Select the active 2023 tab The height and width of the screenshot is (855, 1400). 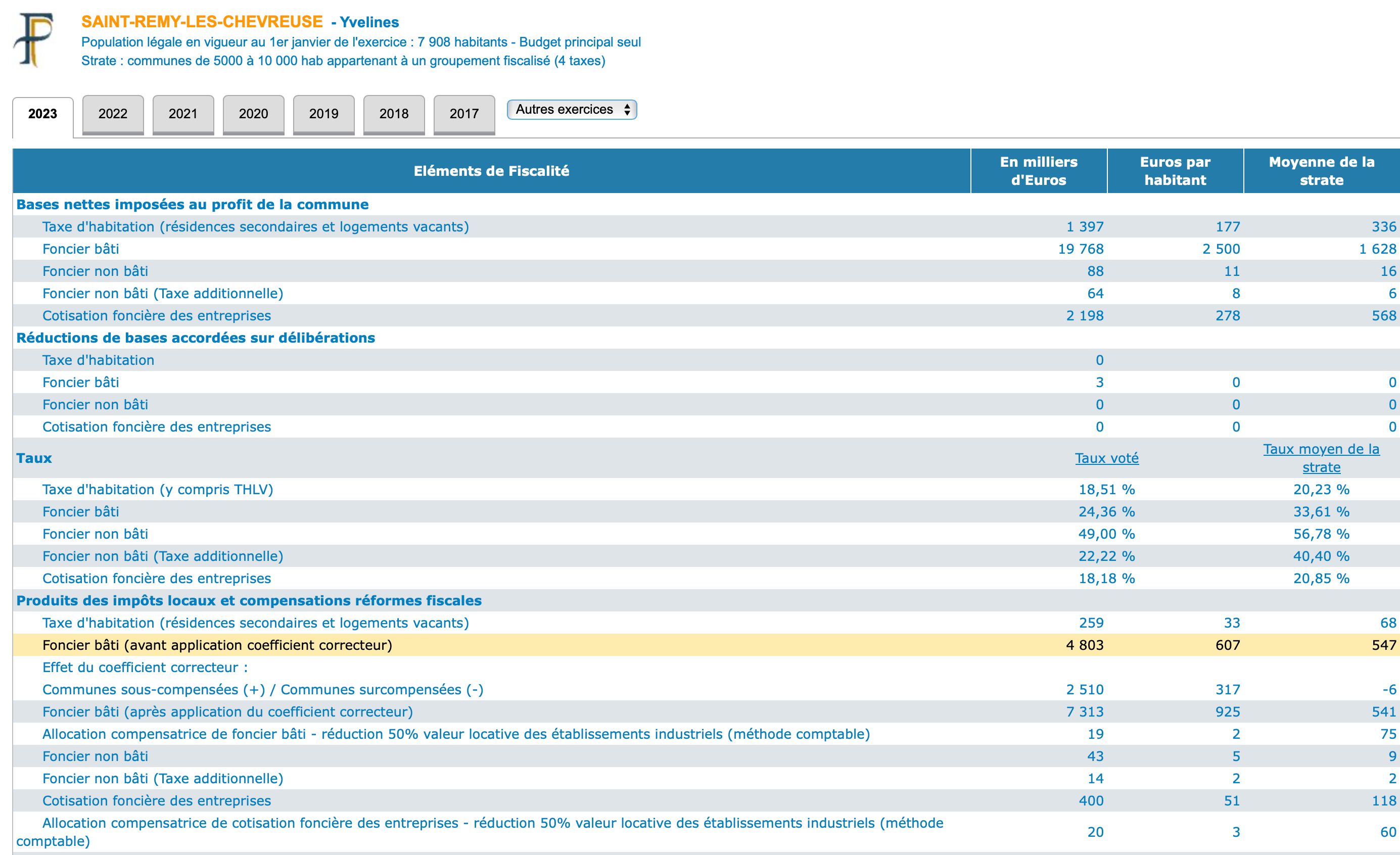coord(42,114)
